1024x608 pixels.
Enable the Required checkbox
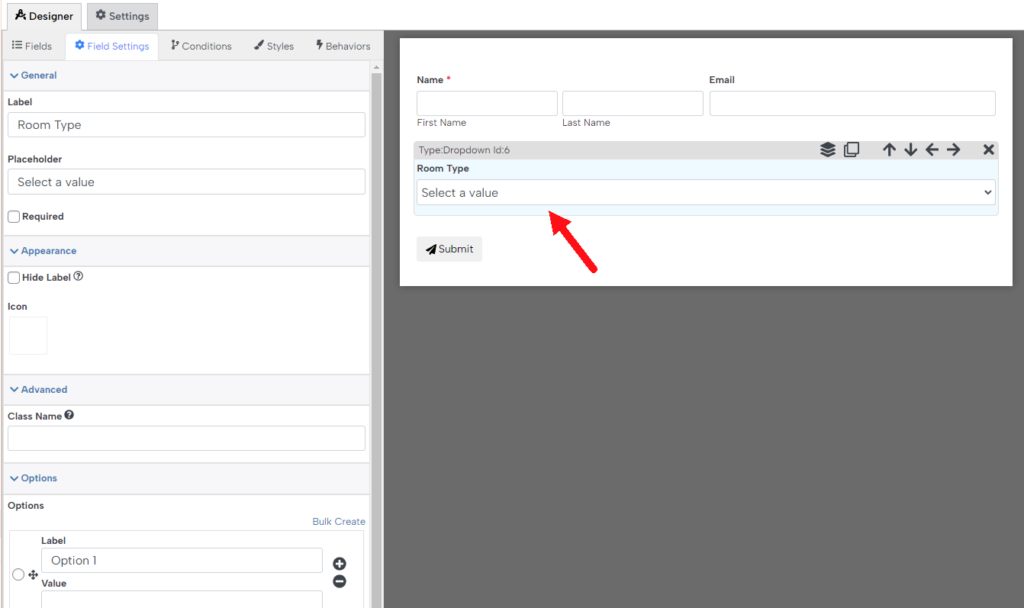point(14,217)
